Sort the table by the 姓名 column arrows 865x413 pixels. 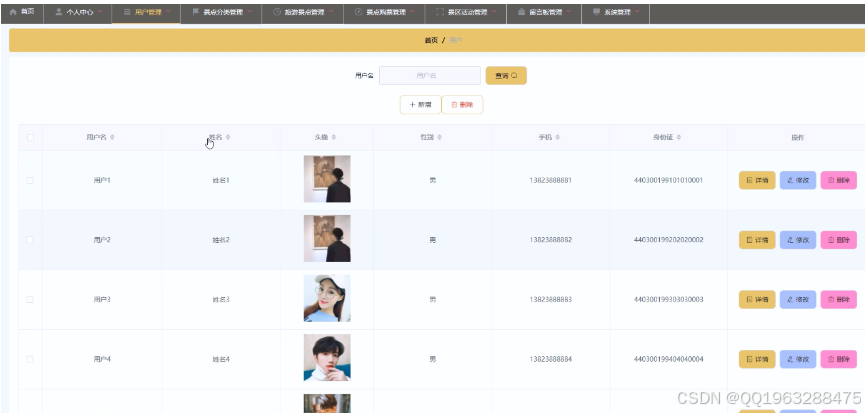click(228, 137)
